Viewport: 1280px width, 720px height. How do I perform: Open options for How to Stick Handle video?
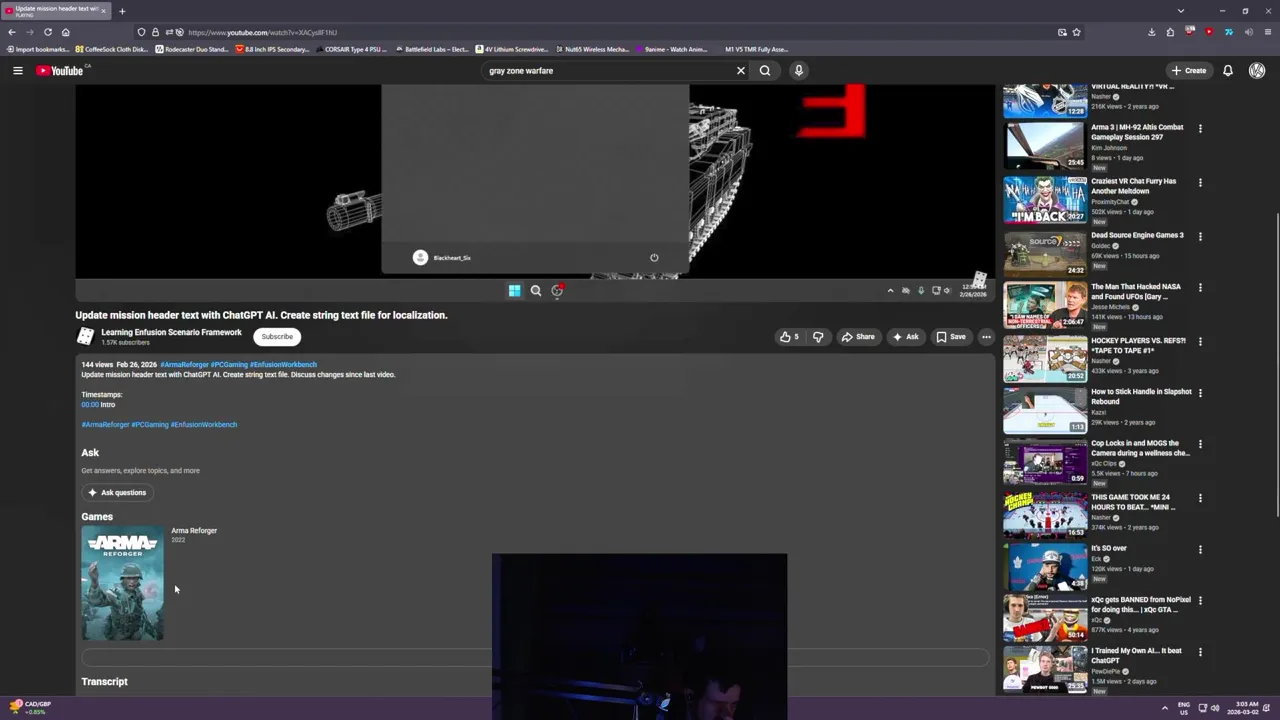point(1200,393)
